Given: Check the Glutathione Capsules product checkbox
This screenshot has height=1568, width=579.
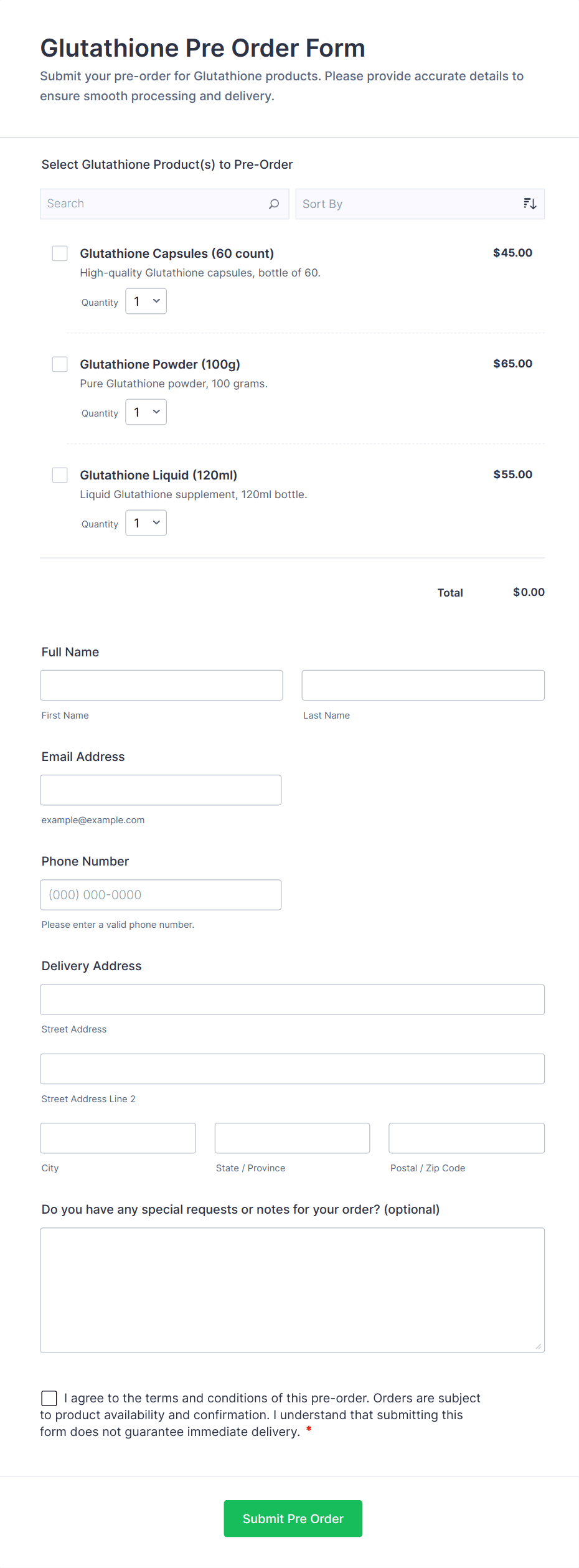Looking at the screenshot, I should pyautogui.click(x=60, y=253).
